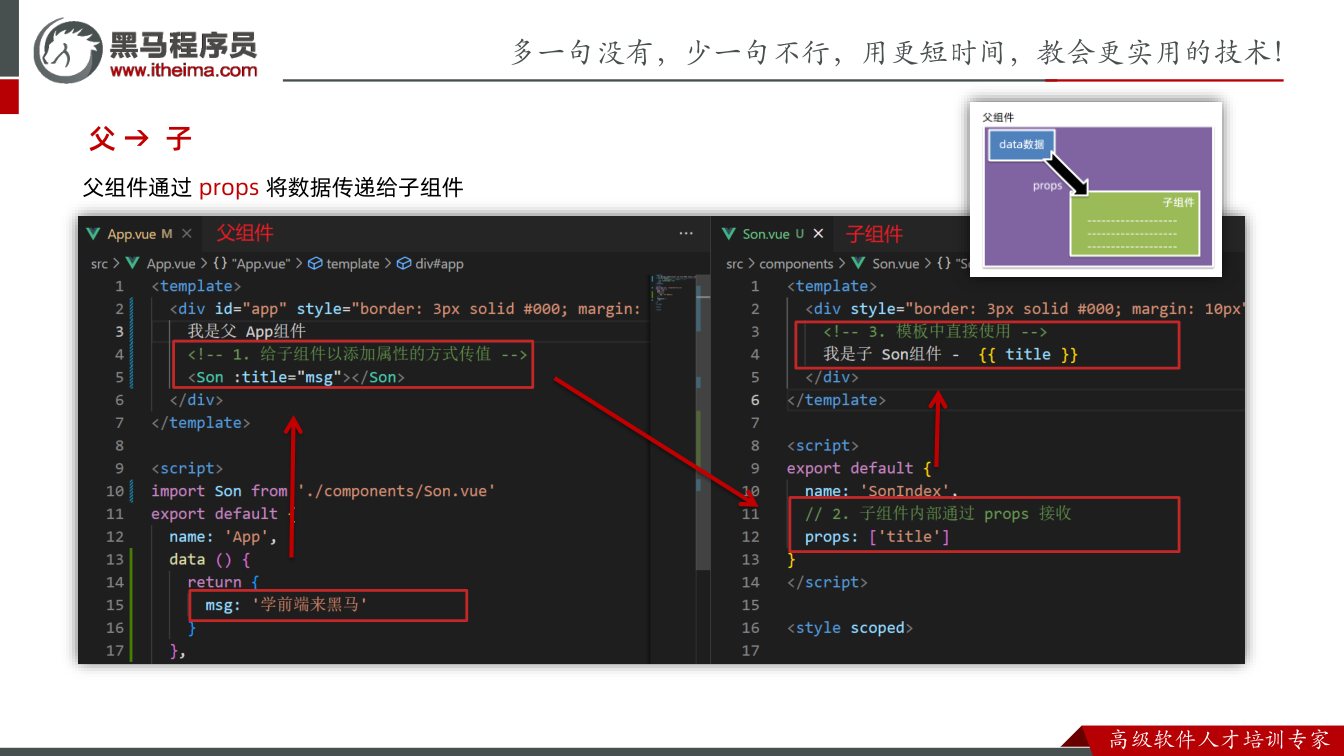Click the return { line in App.vue

(223, 582)
